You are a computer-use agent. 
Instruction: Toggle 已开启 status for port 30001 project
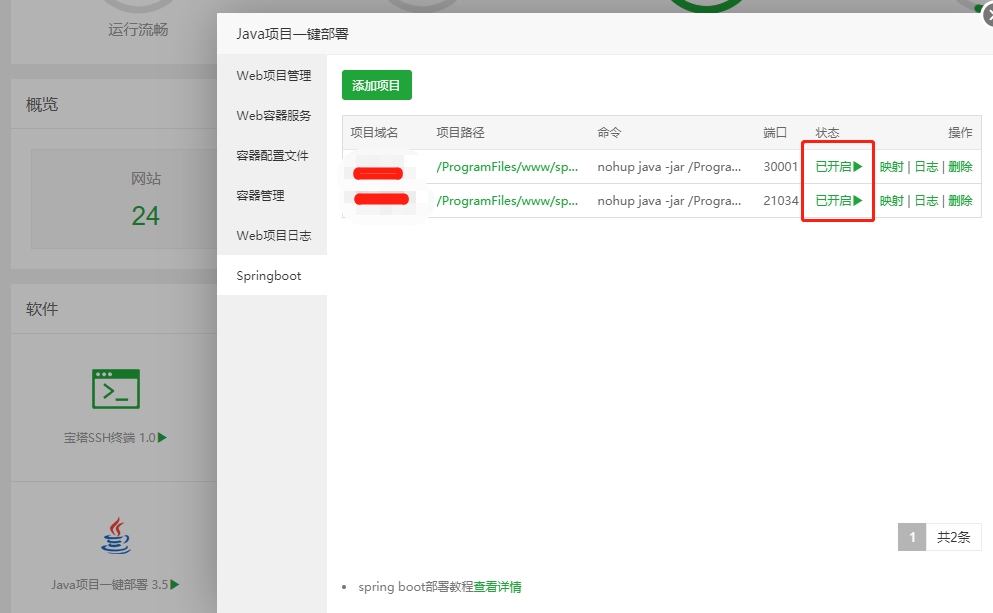click(x=838, y=167)
